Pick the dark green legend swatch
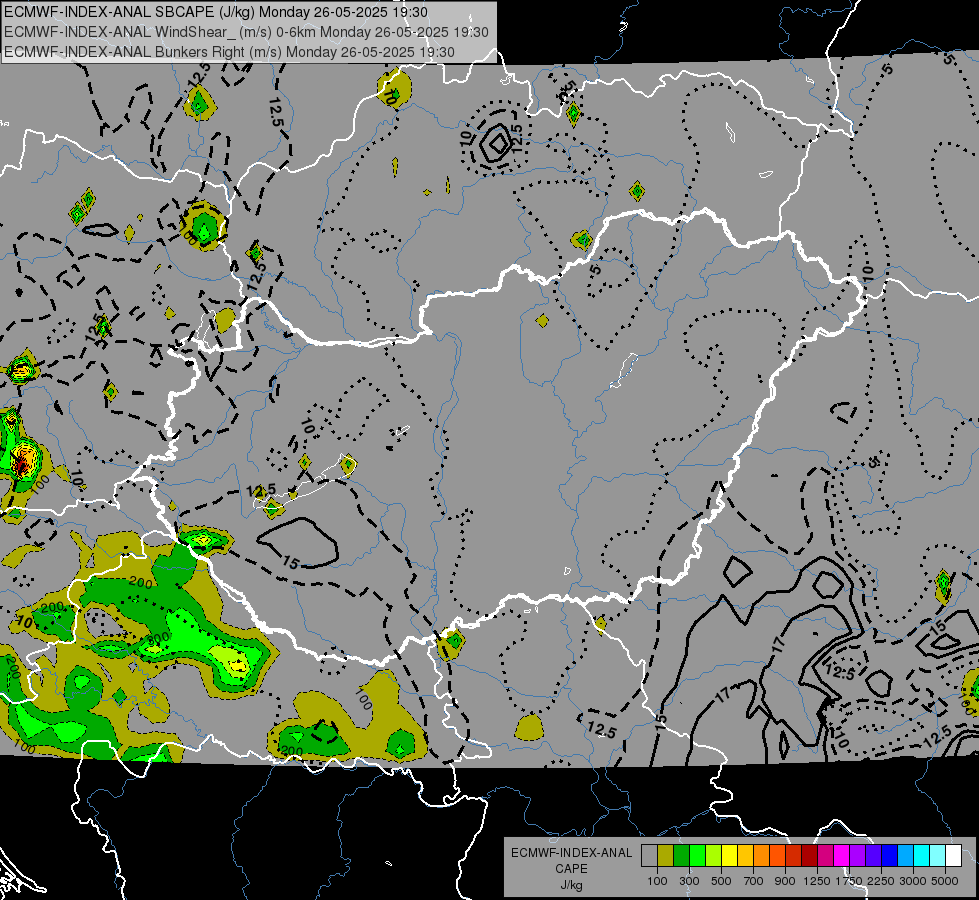 (681, 855)
